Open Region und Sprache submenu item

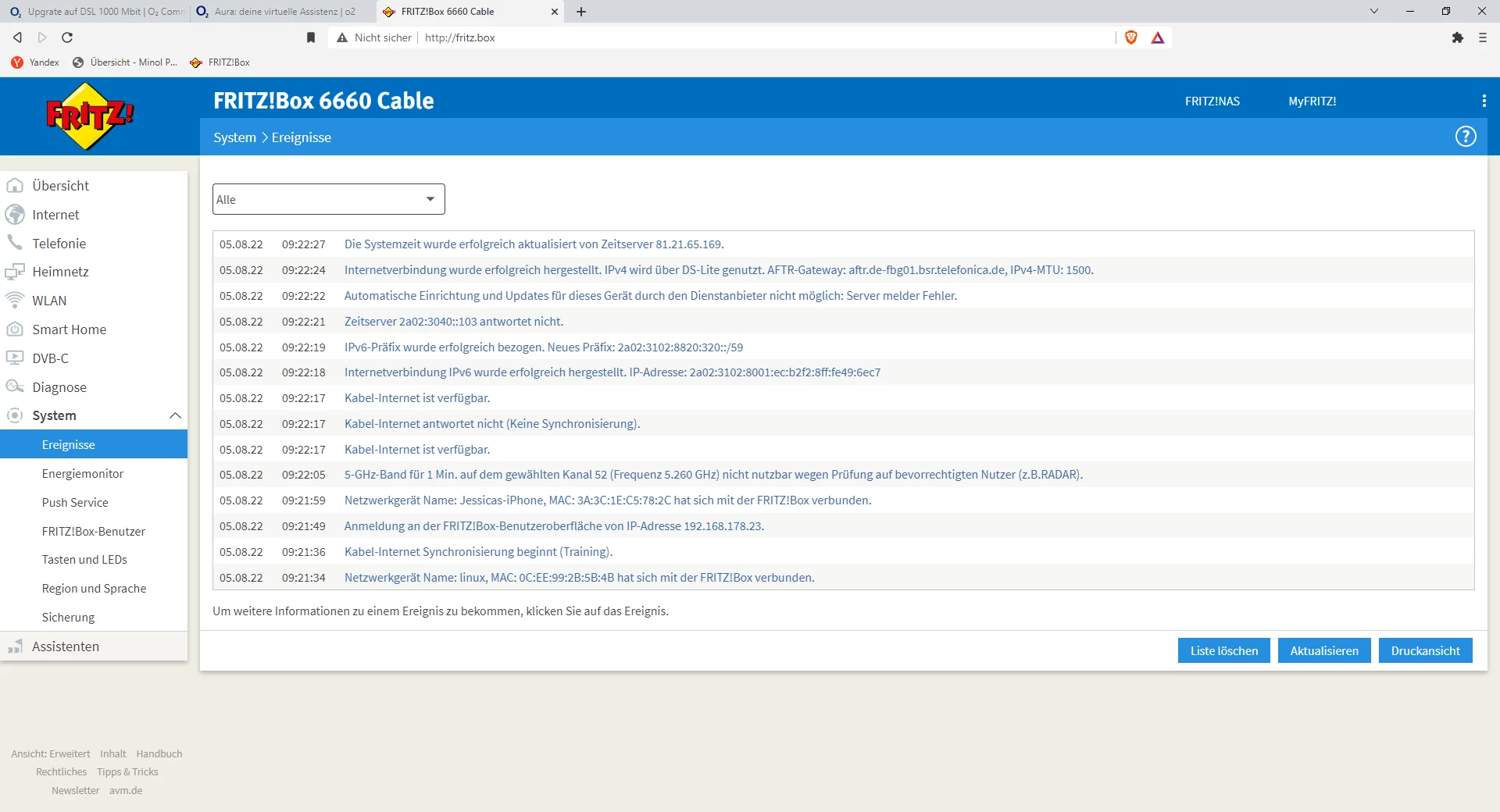[x=94, y=589]
